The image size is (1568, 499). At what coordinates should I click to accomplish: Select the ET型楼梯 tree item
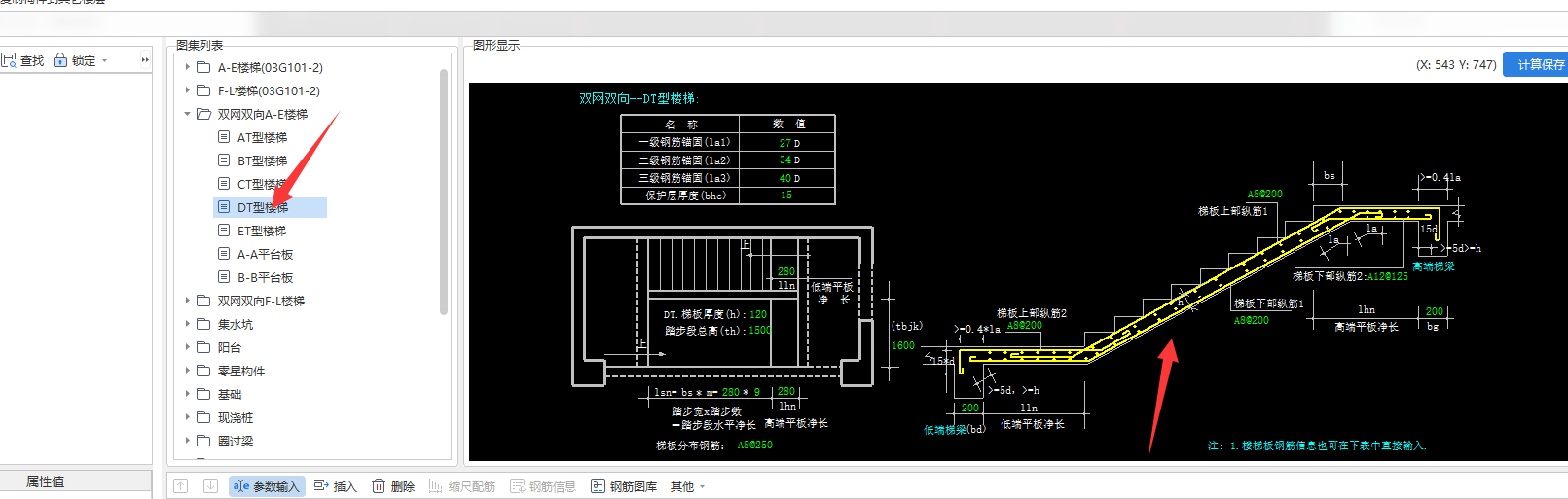(x=262, y=231)
